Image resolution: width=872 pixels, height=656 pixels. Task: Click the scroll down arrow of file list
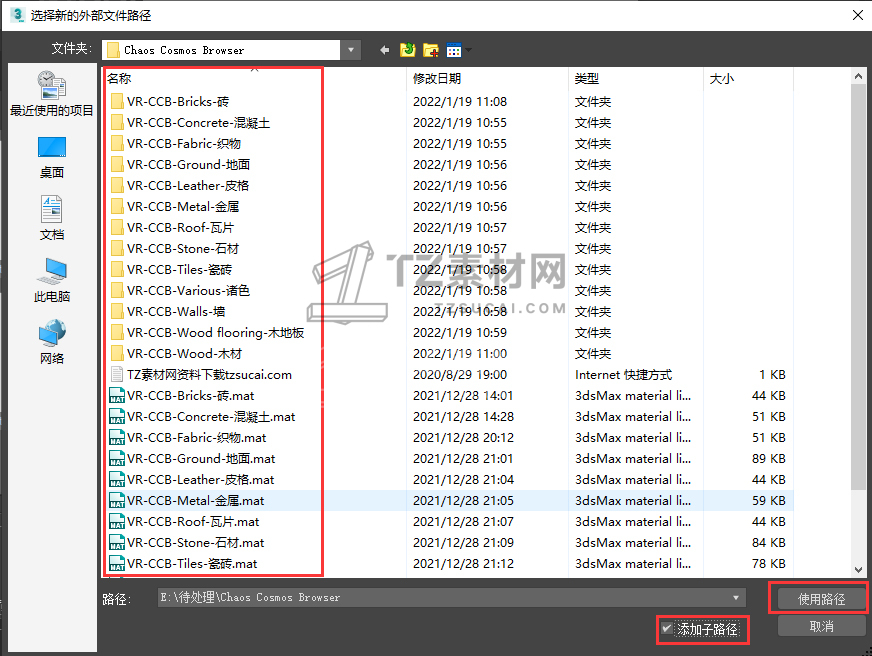pyautogui.click(x=858, y=569)
